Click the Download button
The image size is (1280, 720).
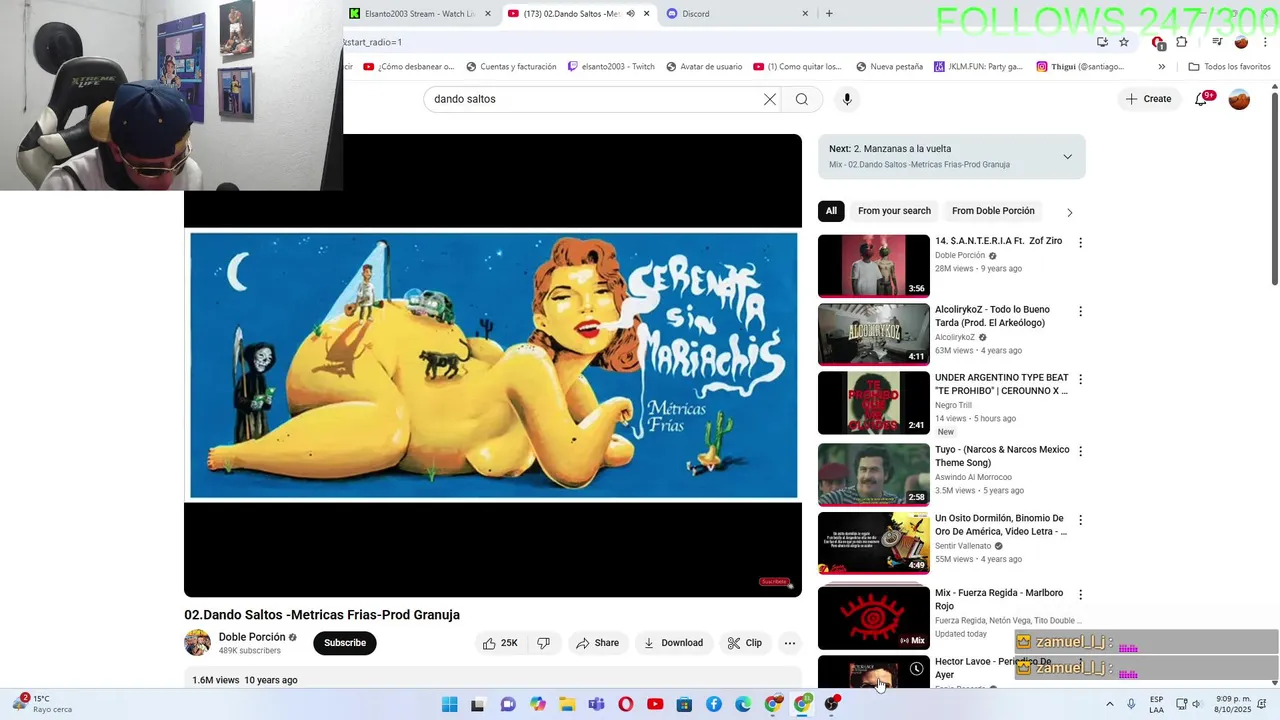point(672,643)
